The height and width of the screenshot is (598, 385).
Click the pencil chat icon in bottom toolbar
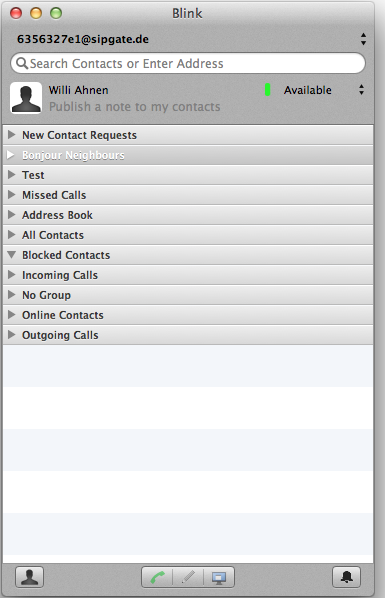click(x=188, y=577)
